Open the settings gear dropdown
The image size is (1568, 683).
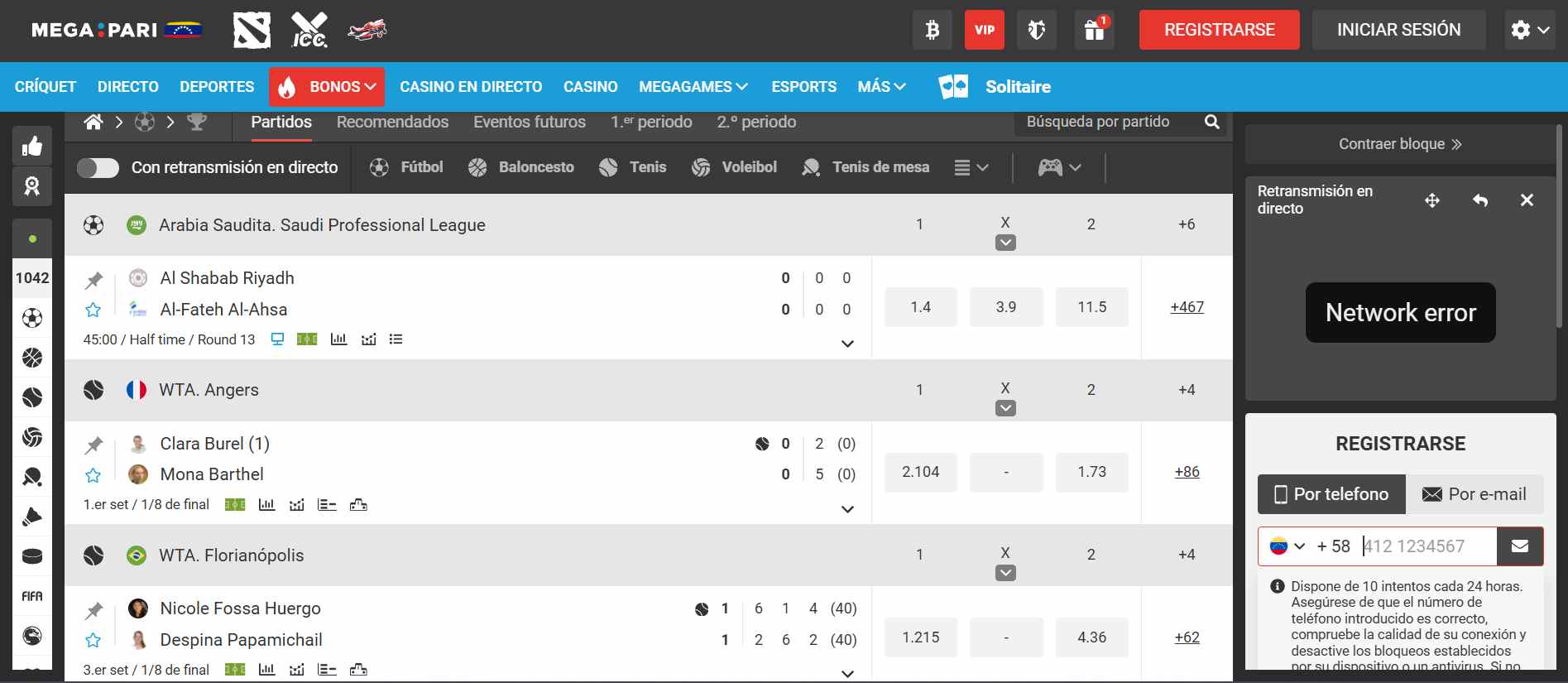(1531, 30)
